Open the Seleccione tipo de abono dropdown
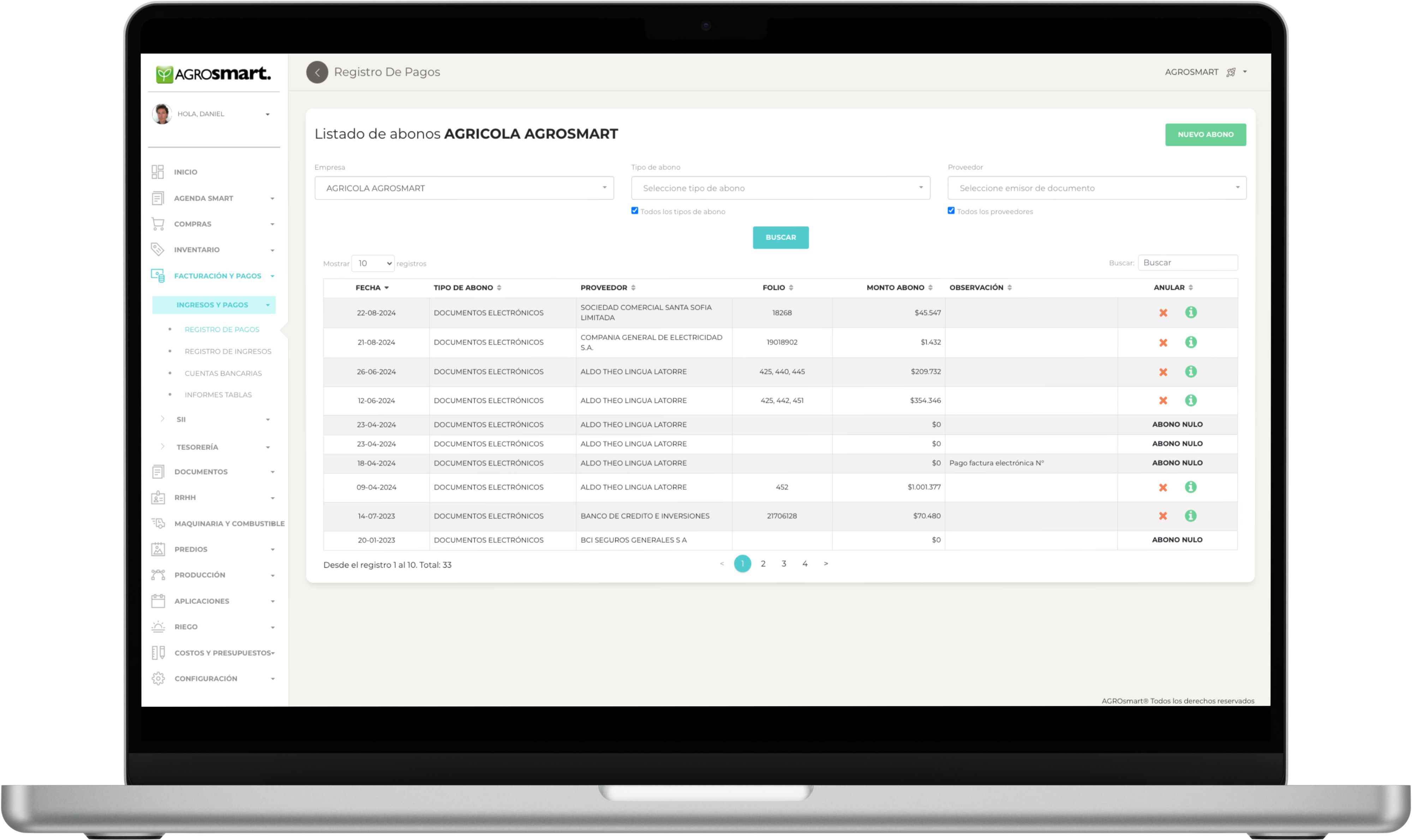Image resolution: width=1412 pixels, height=840 pixels. click(780, 188)
